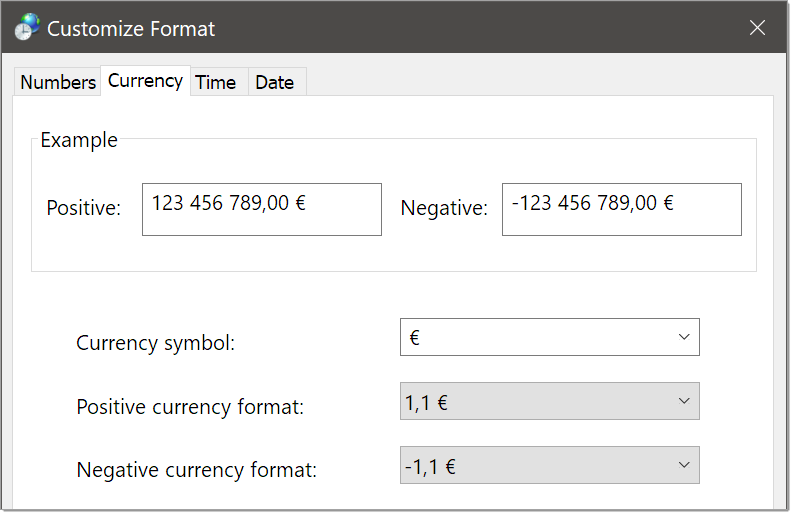Click the Negative currency format label
793x515 pixels.
point(197,470)
